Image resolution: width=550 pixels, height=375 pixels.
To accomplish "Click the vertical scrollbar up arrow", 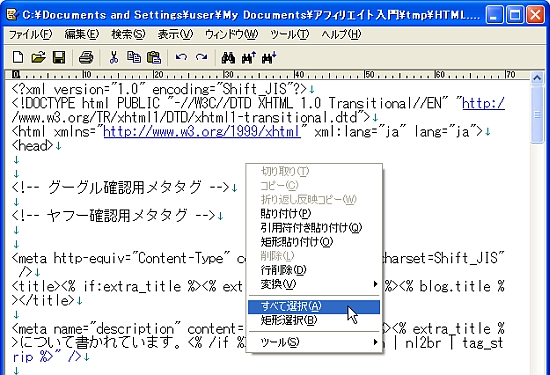I will (537, 78).
